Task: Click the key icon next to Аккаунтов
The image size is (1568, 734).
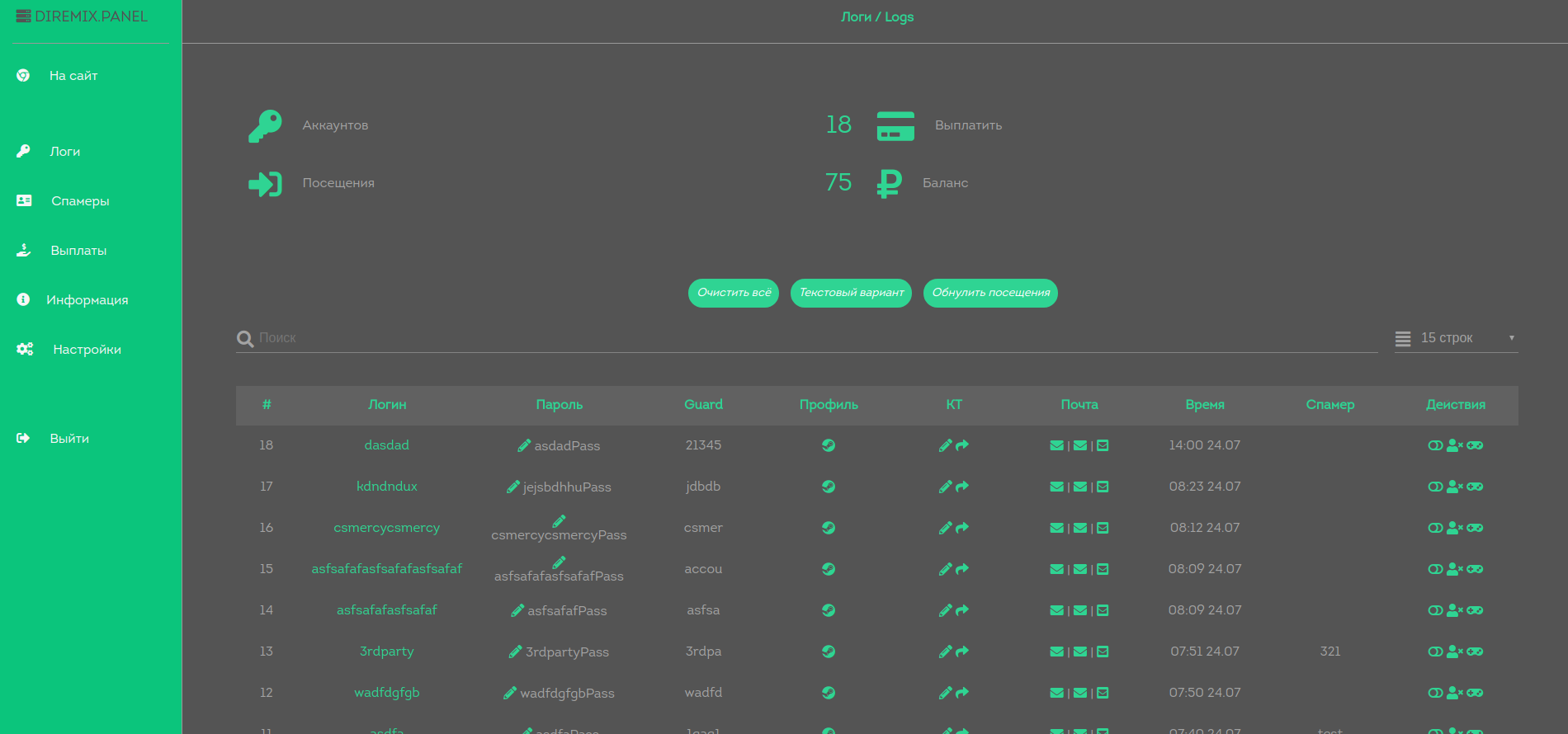Action: coord(265,126)
